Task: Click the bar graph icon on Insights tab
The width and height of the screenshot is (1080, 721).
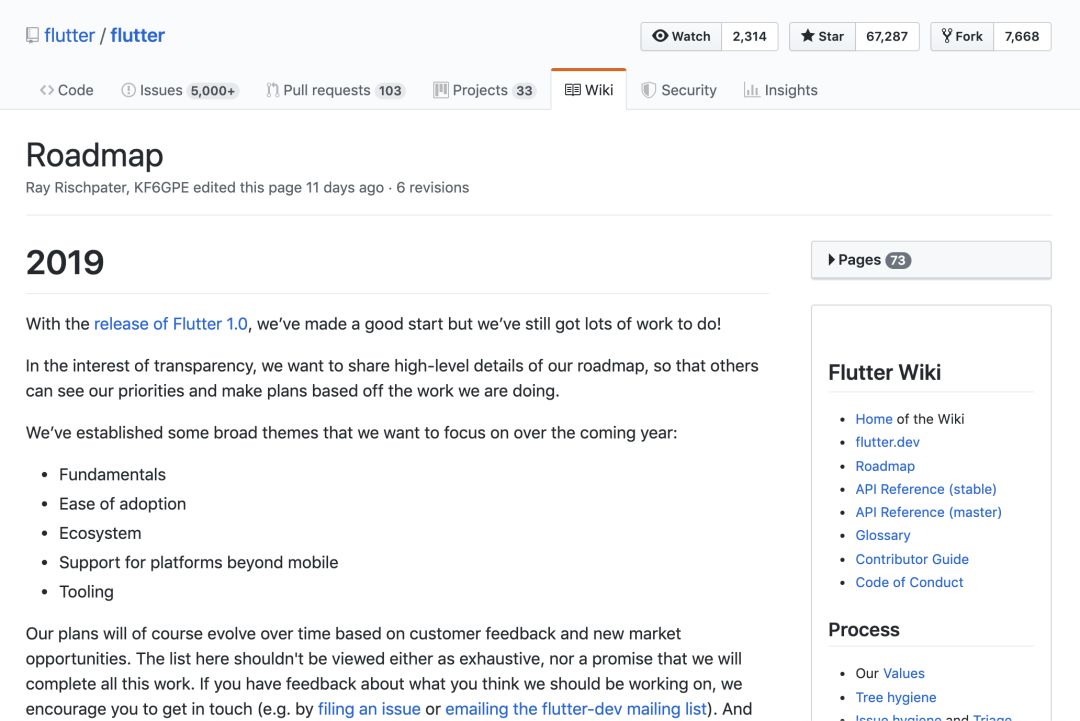Action: (x=751, y=90)
